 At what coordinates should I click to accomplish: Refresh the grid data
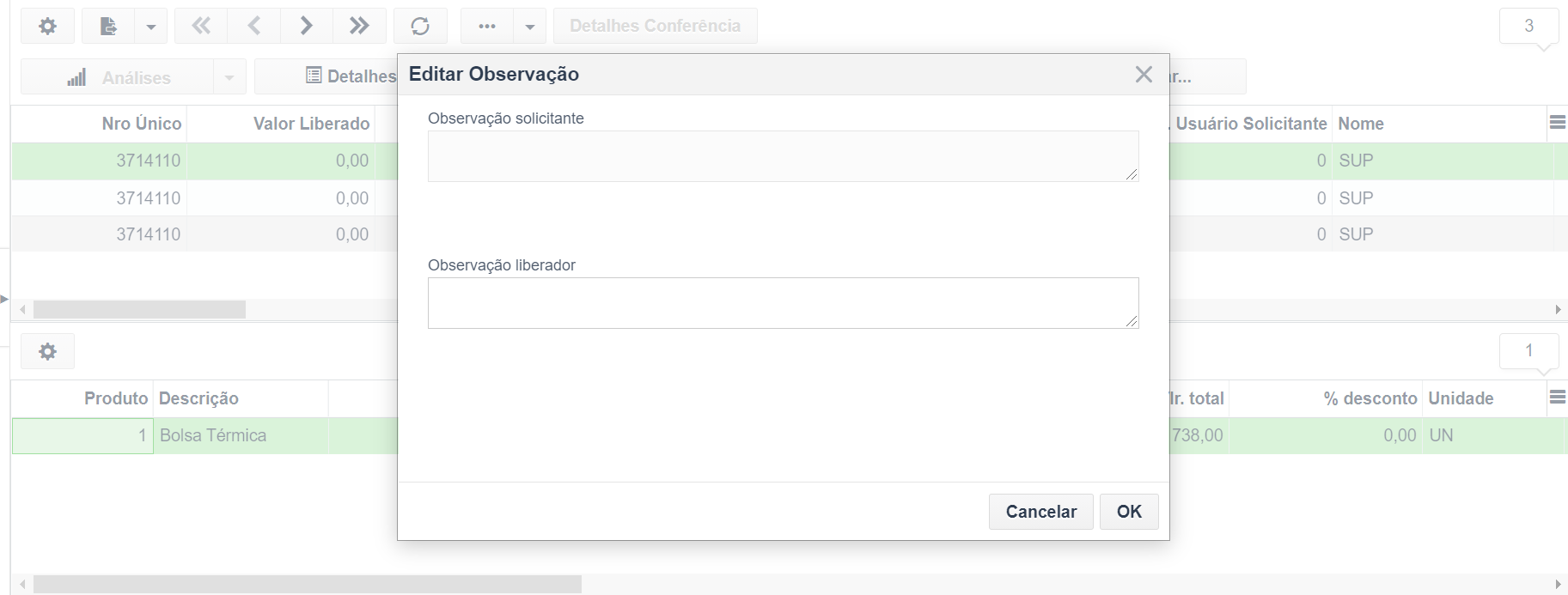tap(420, 26)
